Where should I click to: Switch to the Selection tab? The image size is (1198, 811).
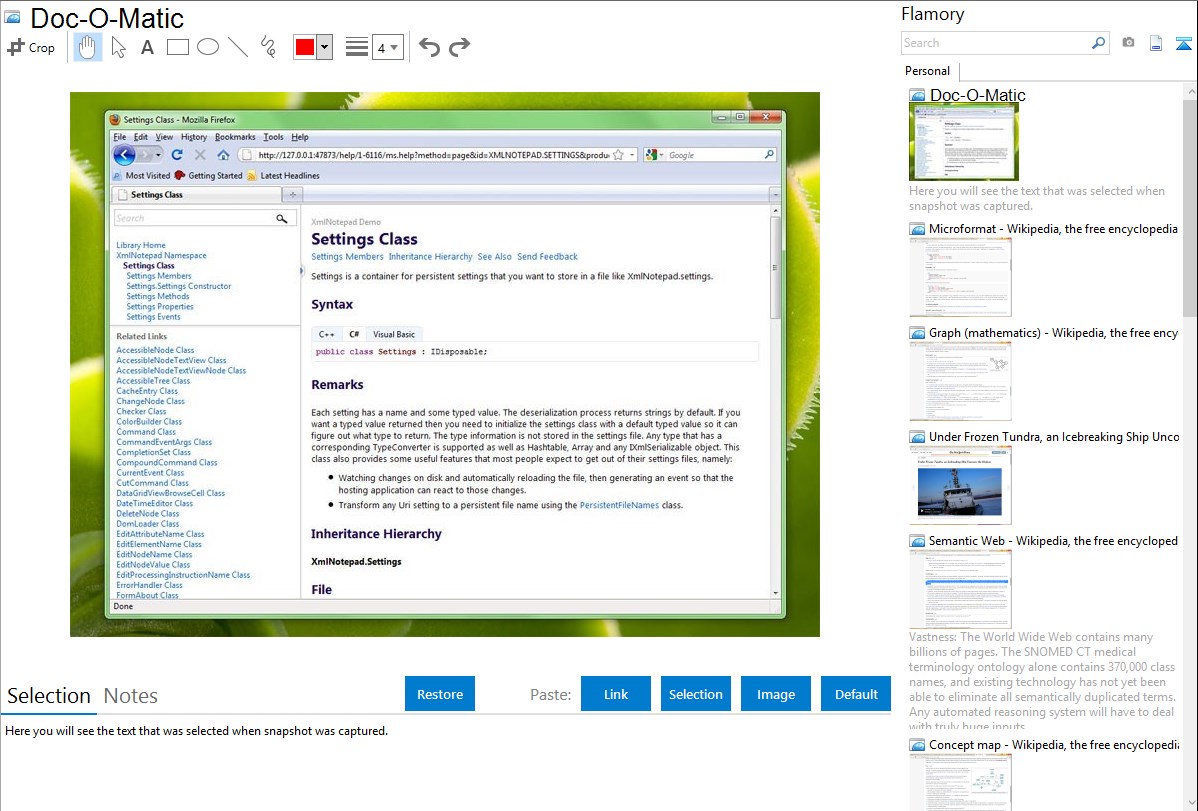[x=49, y=696]
